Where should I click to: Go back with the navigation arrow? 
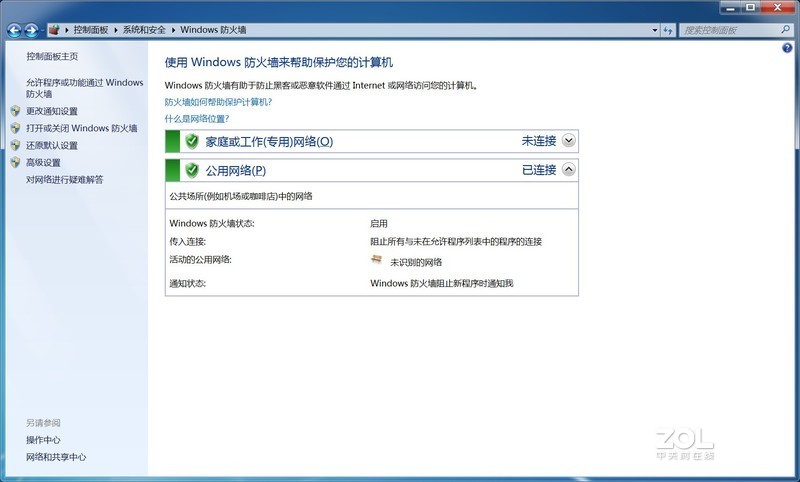point(14,31)
